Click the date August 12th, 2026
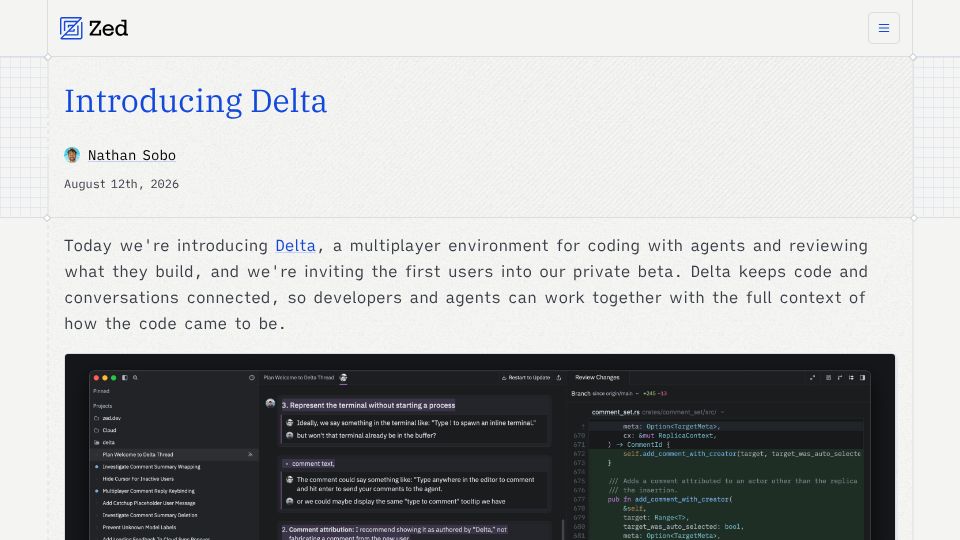960x540 pixels. click(x=121, y=184)
